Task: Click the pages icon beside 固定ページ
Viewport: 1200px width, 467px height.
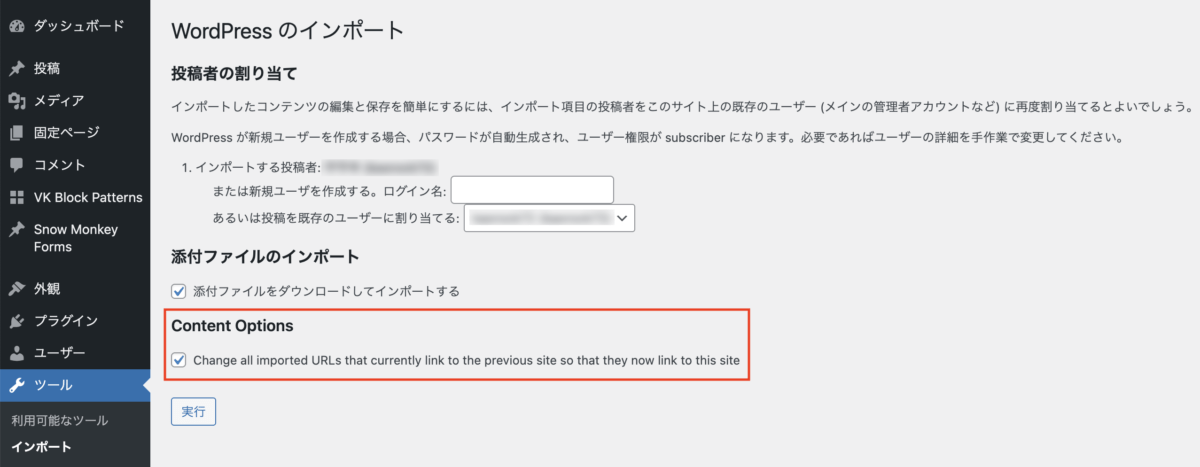Action: coord(16,133)
